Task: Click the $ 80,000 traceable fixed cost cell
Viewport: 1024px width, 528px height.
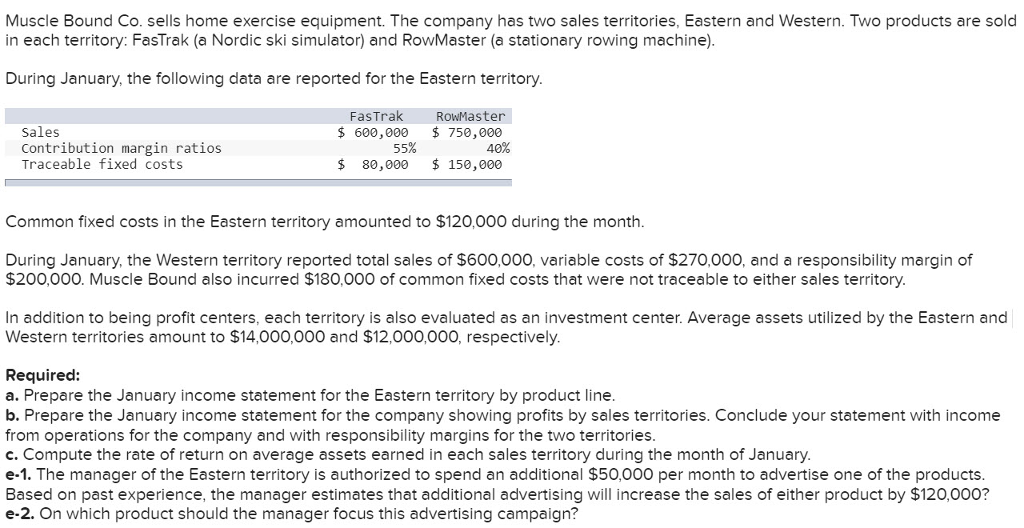Action: (373, 164)
